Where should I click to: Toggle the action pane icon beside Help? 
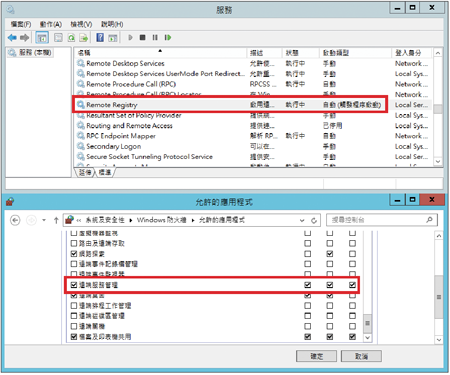pyautogui.click(x=113, y=38)
